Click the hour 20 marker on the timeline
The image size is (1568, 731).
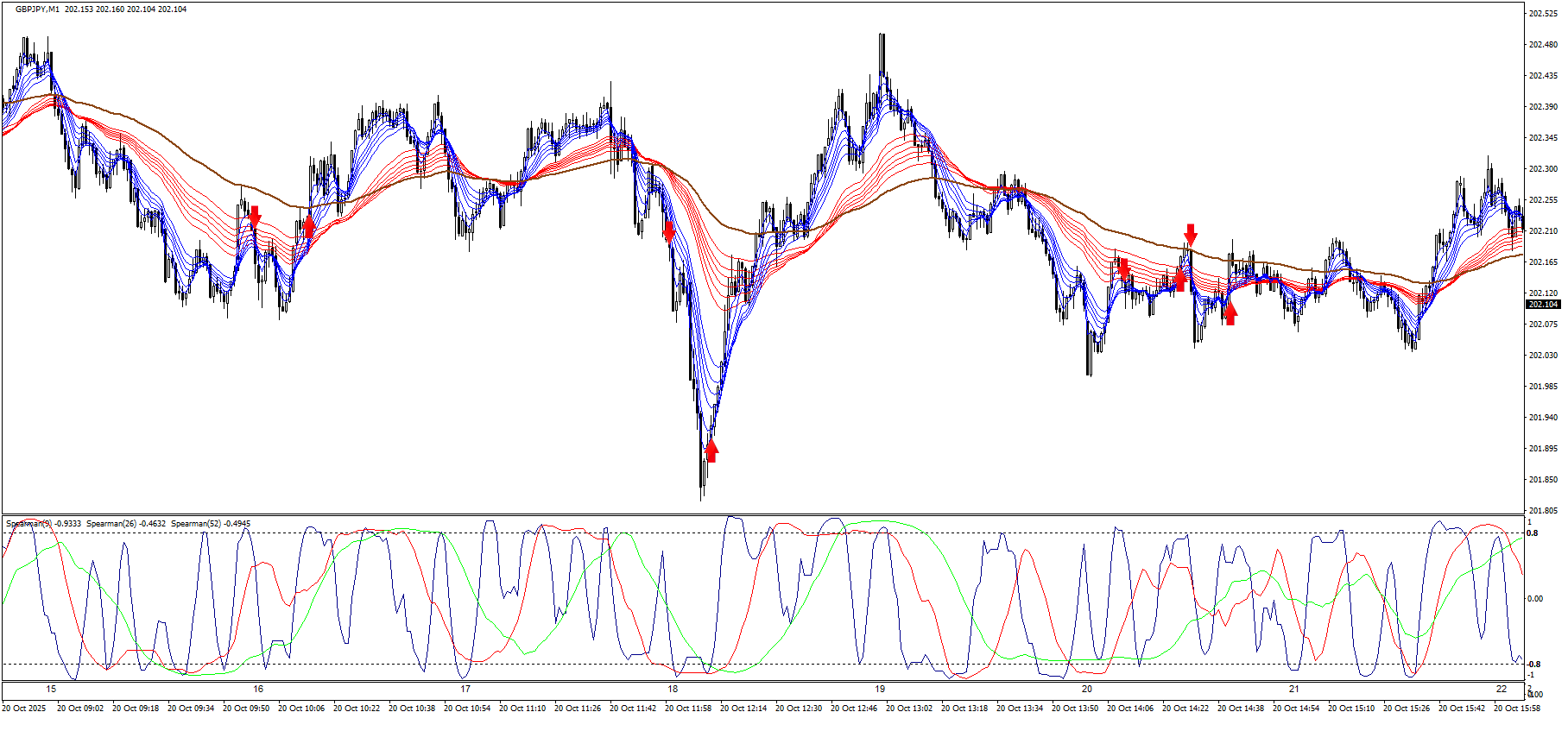1087,689
